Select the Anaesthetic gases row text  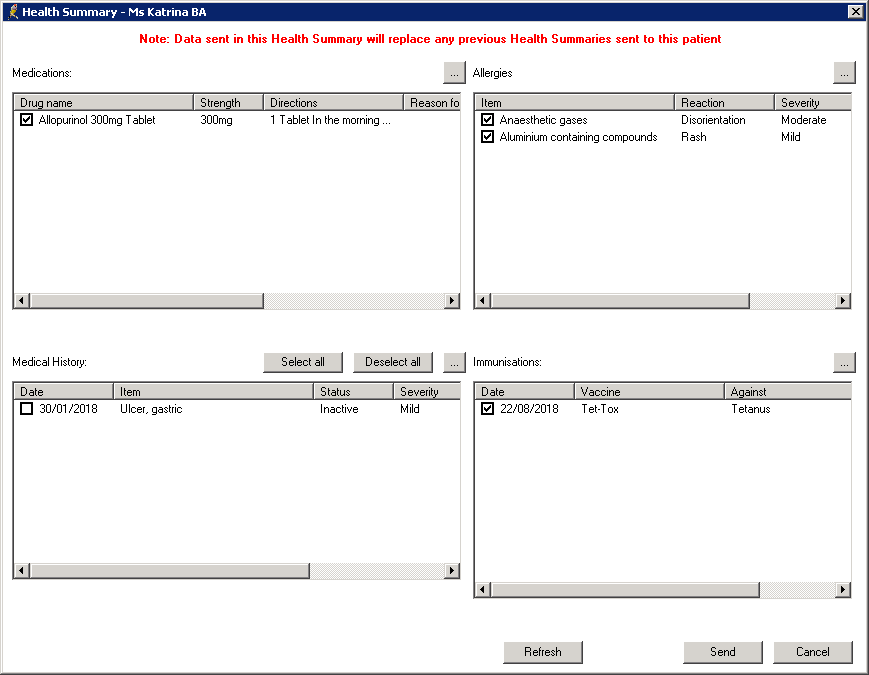pos(543,120)
